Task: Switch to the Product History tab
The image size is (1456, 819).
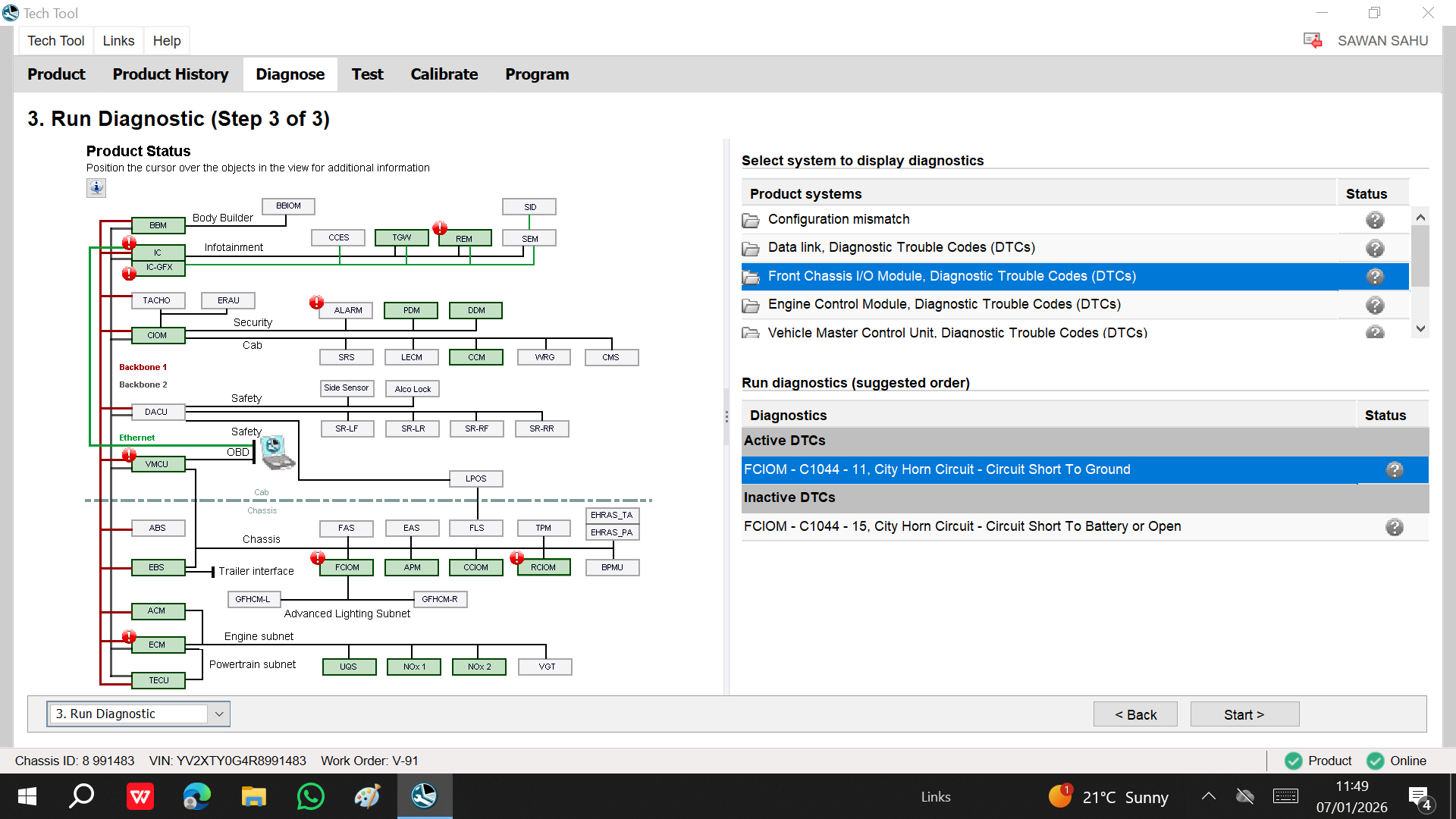Action: 171,74
